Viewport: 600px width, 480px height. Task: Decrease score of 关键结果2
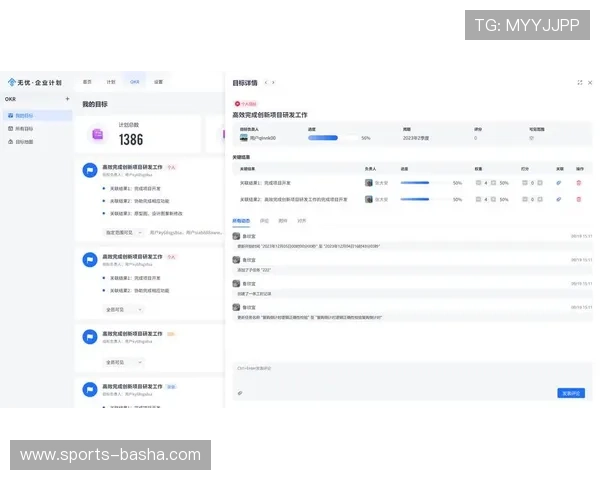click(x=525, y=199)
